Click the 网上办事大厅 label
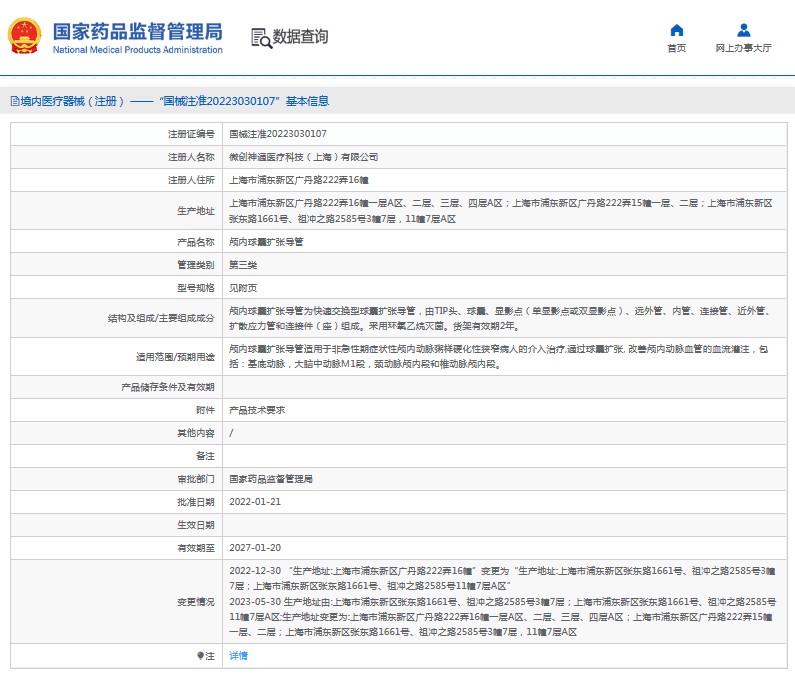 (x=743, y=48)
